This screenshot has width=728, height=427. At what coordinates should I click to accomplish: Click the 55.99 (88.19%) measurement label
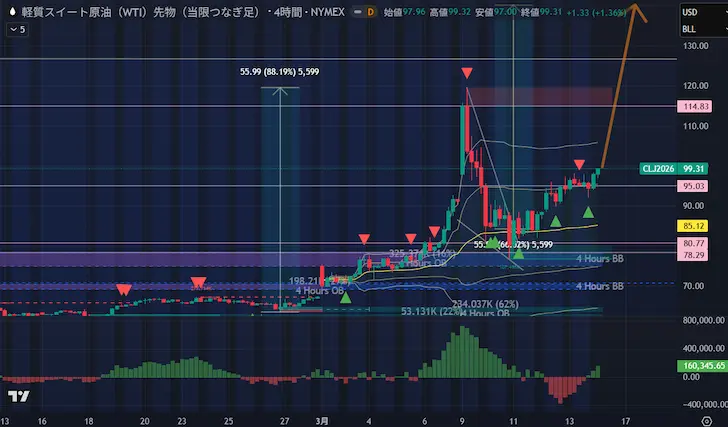pos(280,71)
